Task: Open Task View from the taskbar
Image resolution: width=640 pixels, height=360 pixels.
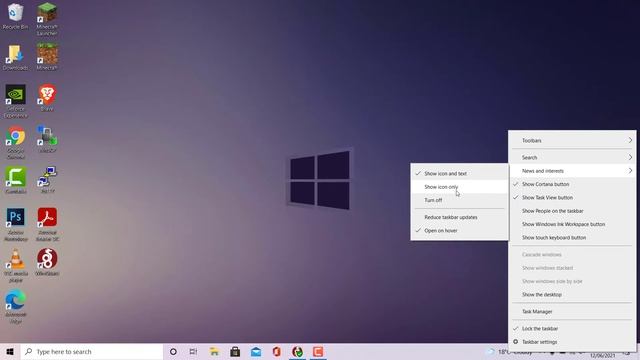Action: tap(193, 351)
